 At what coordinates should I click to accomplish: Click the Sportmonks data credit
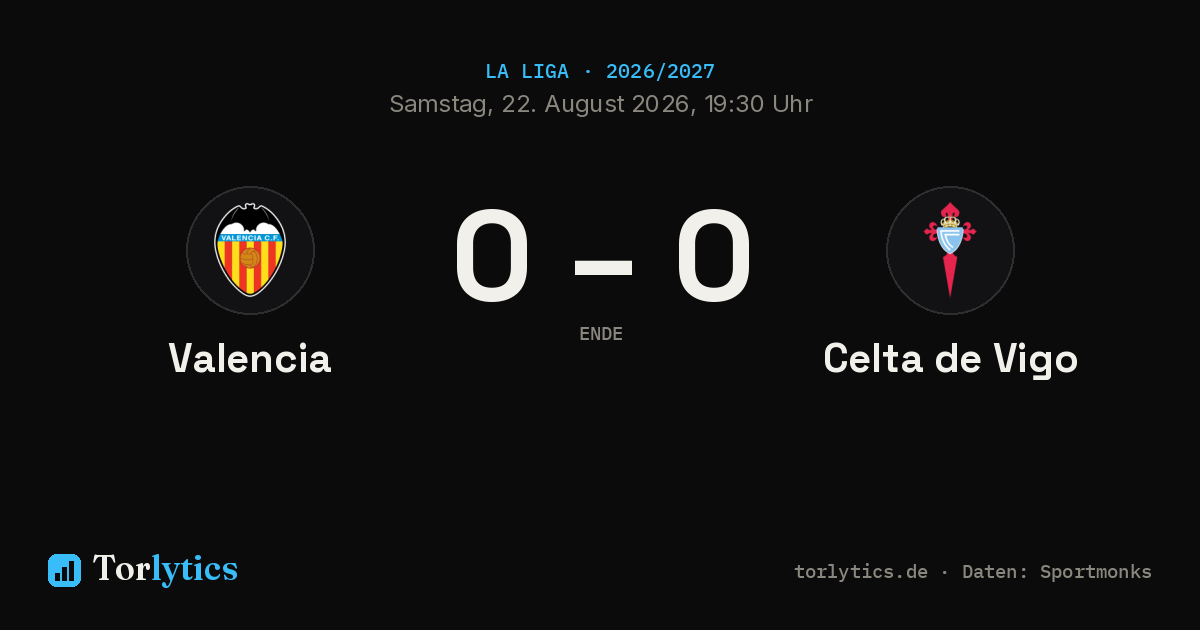pyautogui.click(x=1096, y=572)
